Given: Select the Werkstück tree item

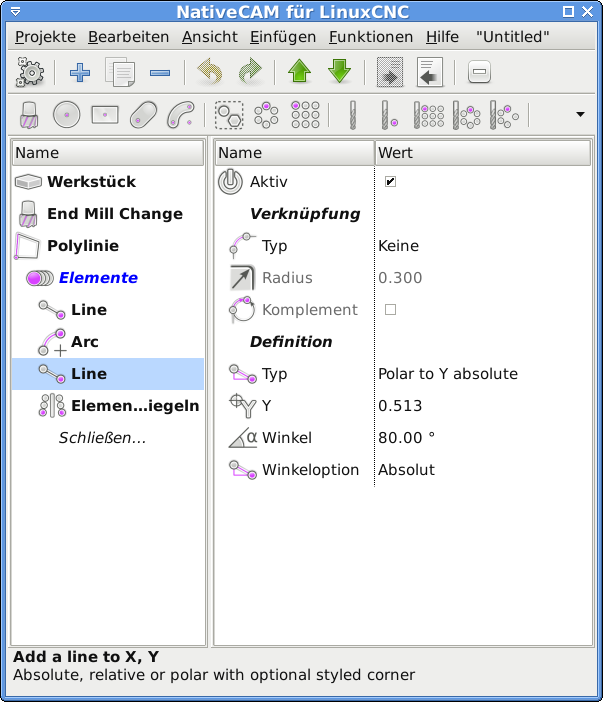Looking at the screenshot, I should [107, 182].
